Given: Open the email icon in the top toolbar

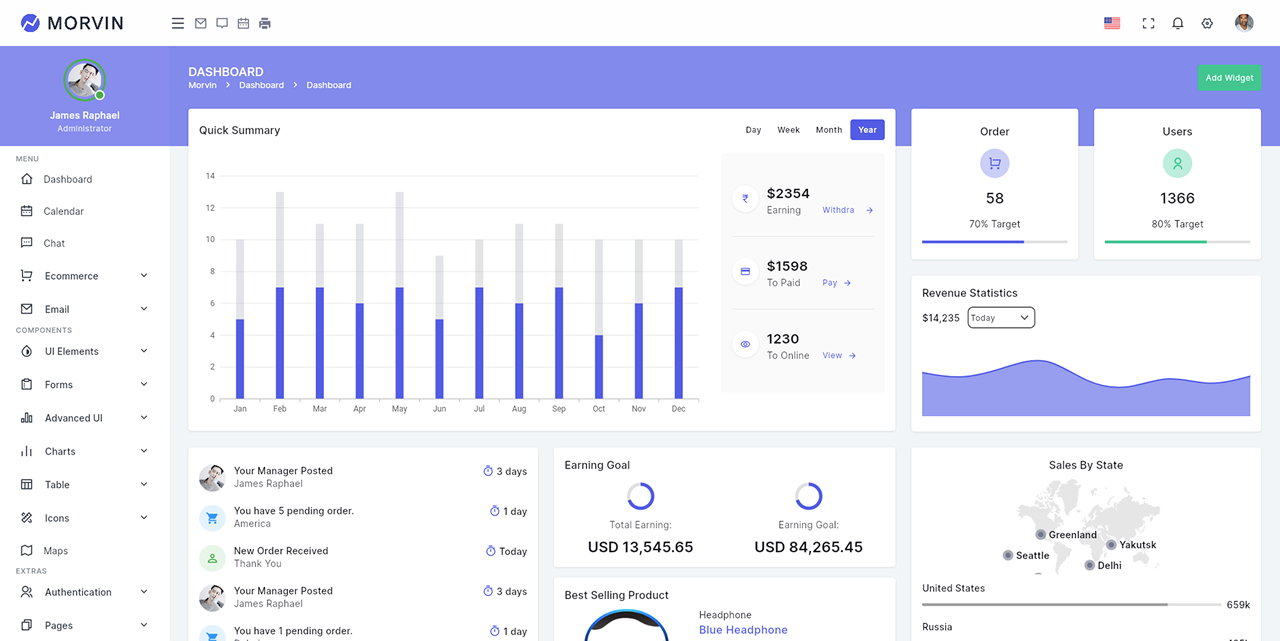Looking at the screenshot, I should coord(200,22).
